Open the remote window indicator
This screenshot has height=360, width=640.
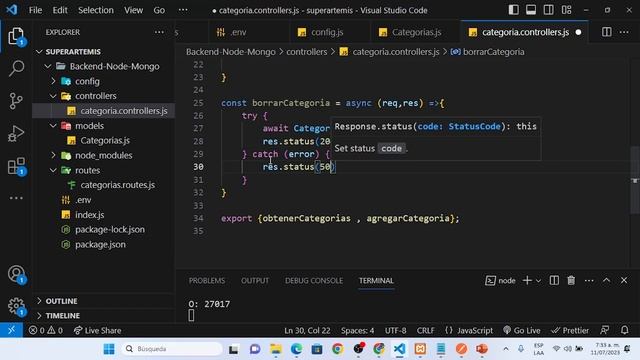(x=11, y=330)
